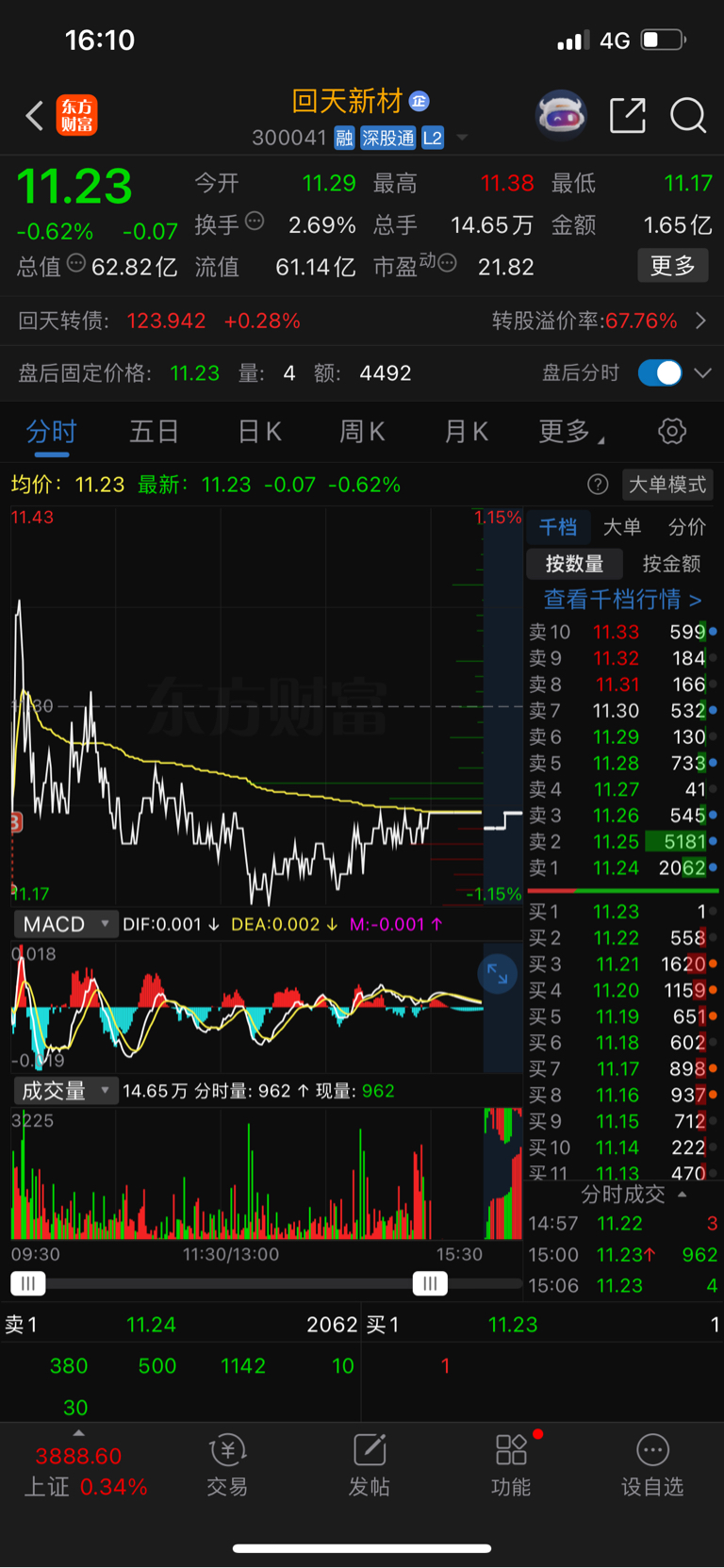Open the 更多 chart period dropdown
This screenshot has width=724, height=1568.
tap(571, 432)
